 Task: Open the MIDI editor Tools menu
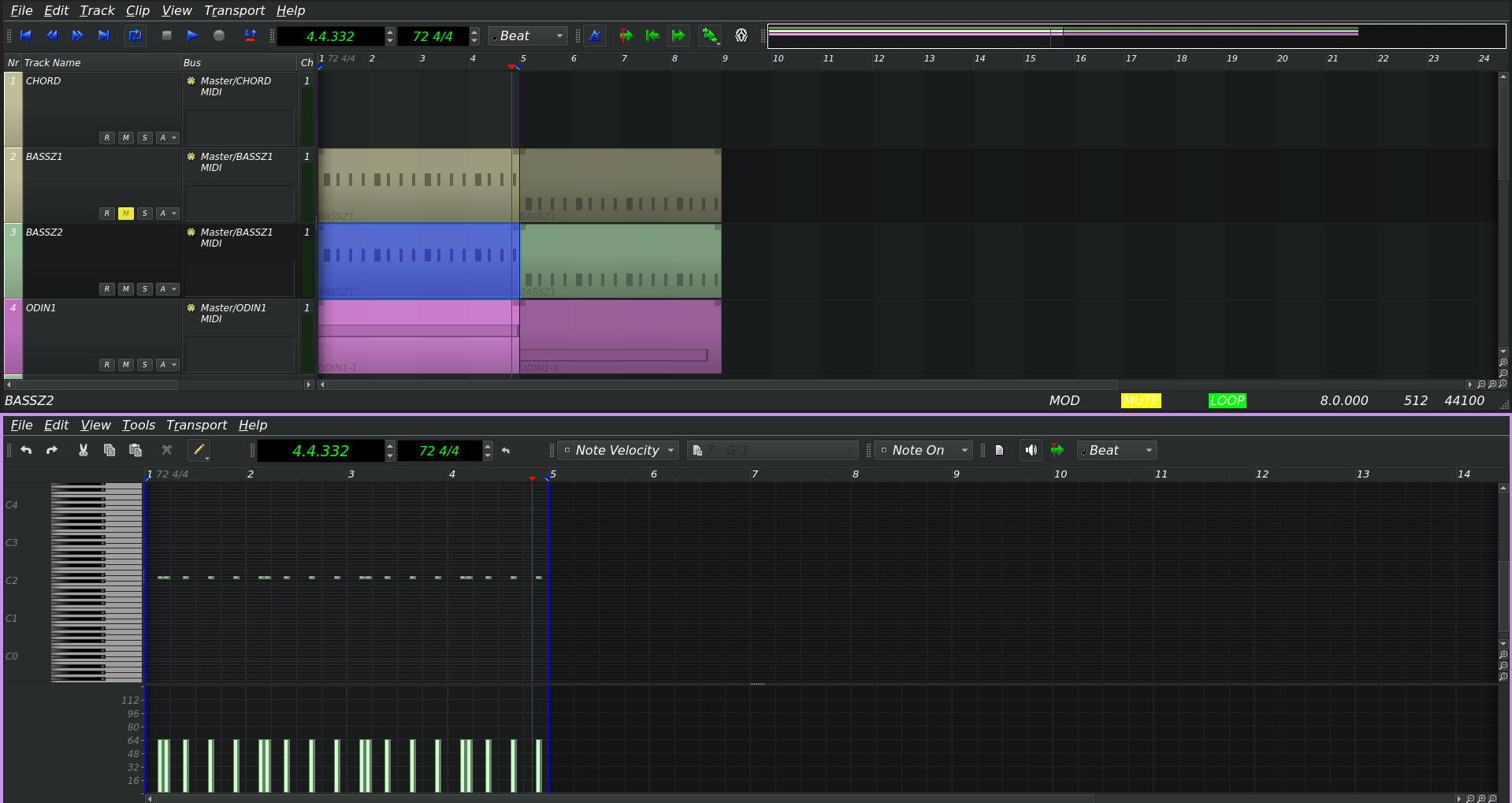139,425
